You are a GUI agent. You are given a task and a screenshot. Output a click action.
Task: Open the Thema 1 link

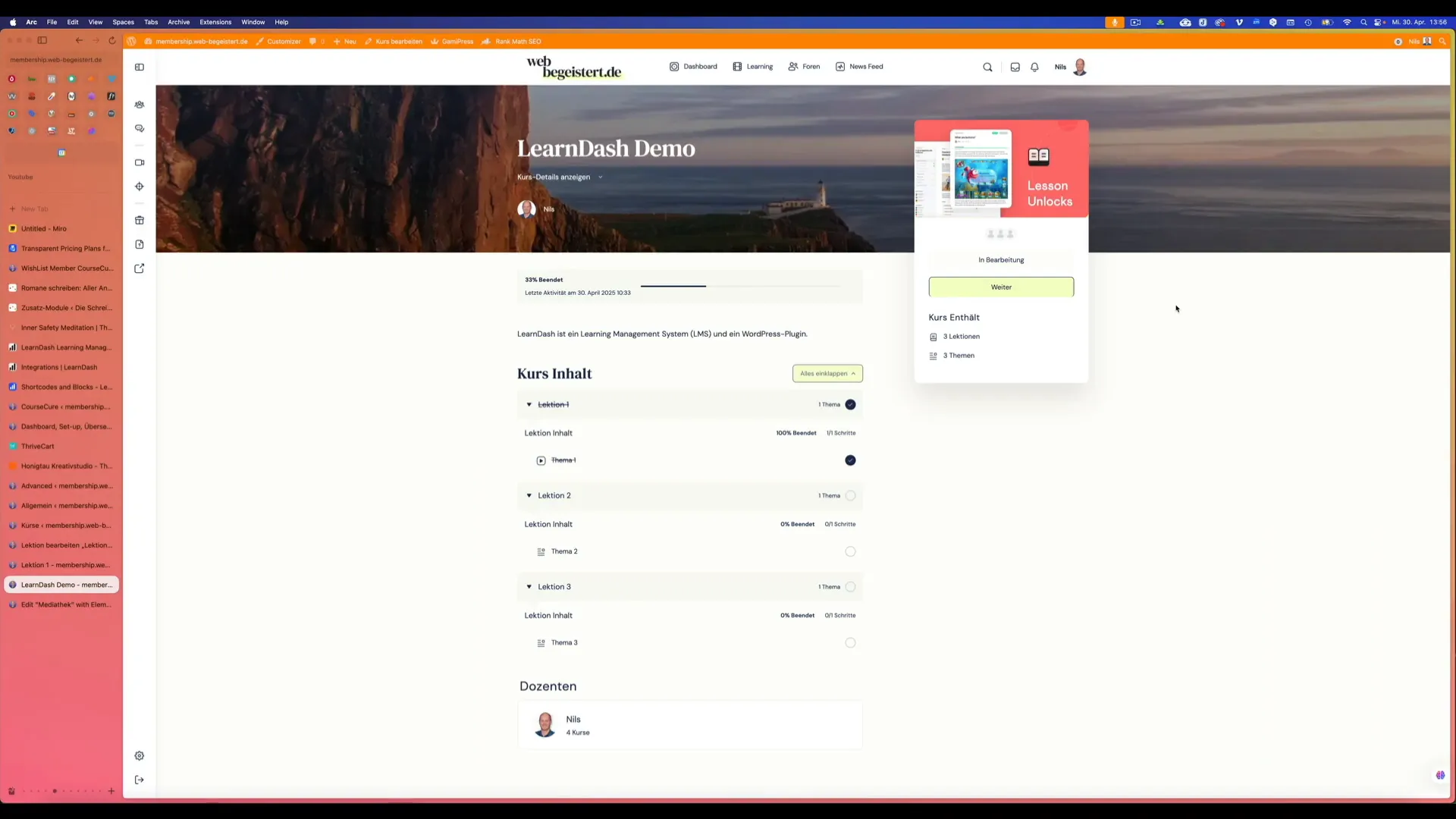point(563,460)
